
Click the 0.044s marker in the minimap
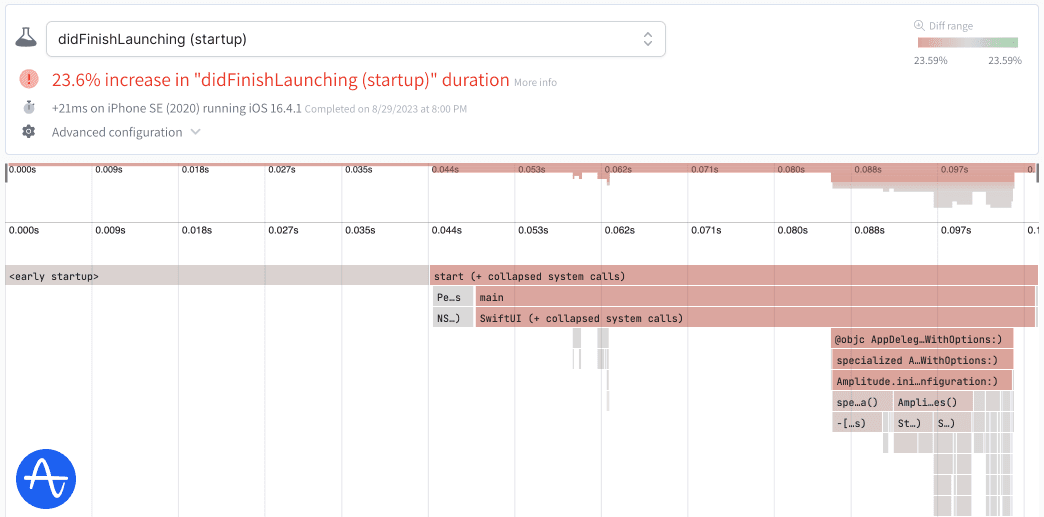click(446, 170)
